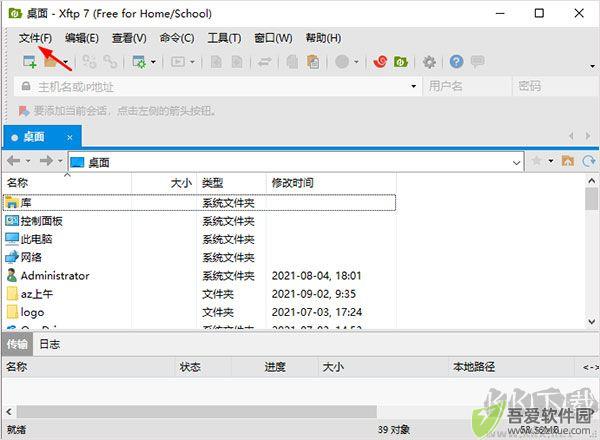Viewport: 600px width, 440px height.
Task: Click the tab scroll left arrow
Action: 571,136
